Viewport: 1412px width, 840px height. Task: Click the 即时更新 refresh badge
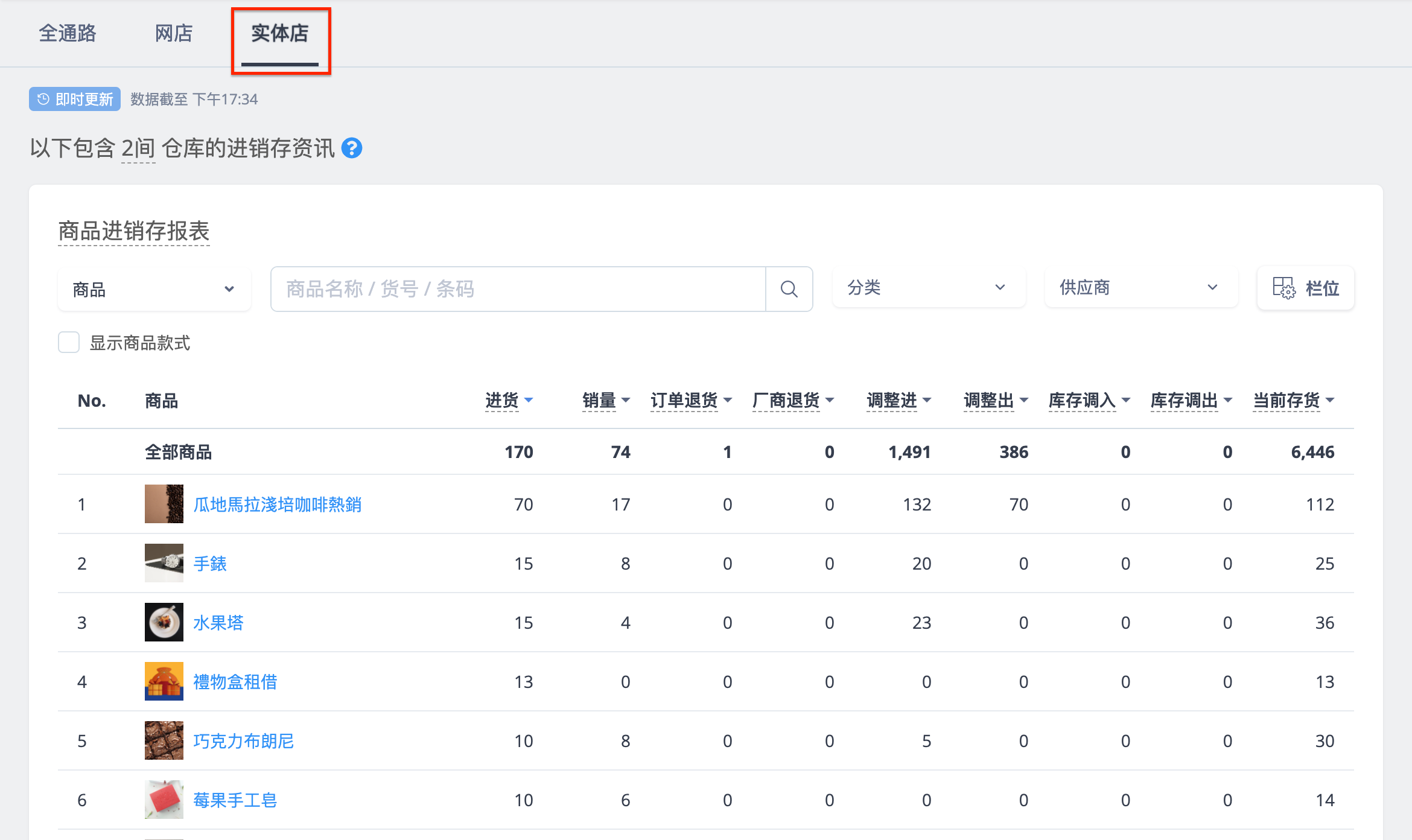tap(75, 99)
